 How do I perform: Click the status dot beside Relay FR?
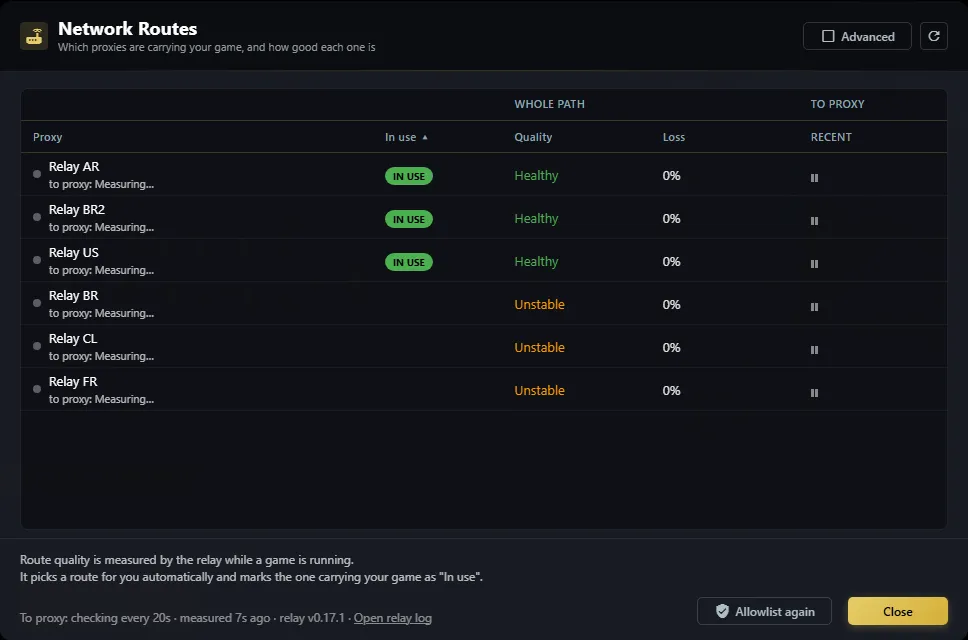(x=37, y=389)
